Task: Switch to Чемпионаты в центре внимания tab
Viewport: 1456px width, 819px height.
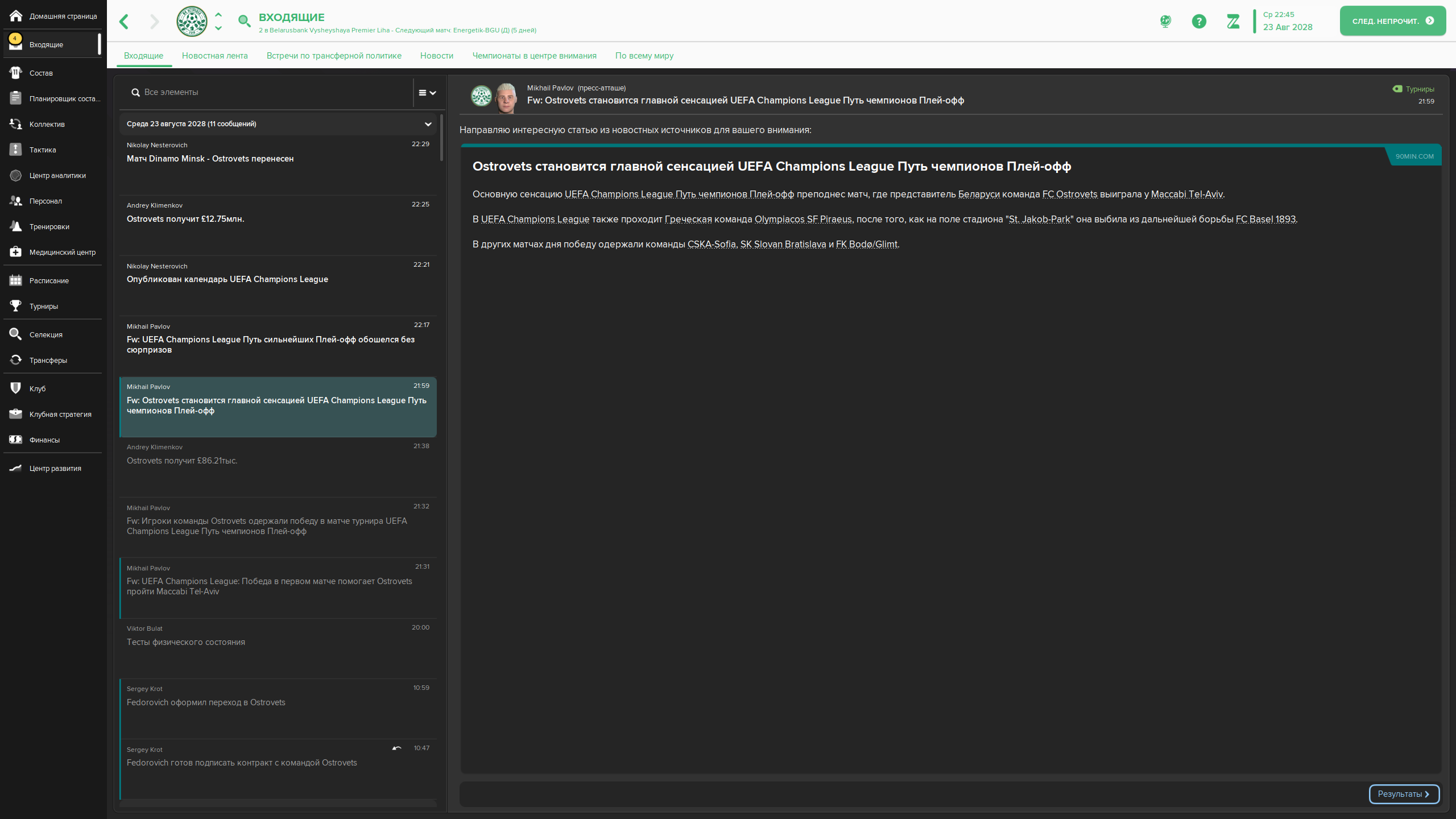Action: pyautogui.click(x=535, y=56)
